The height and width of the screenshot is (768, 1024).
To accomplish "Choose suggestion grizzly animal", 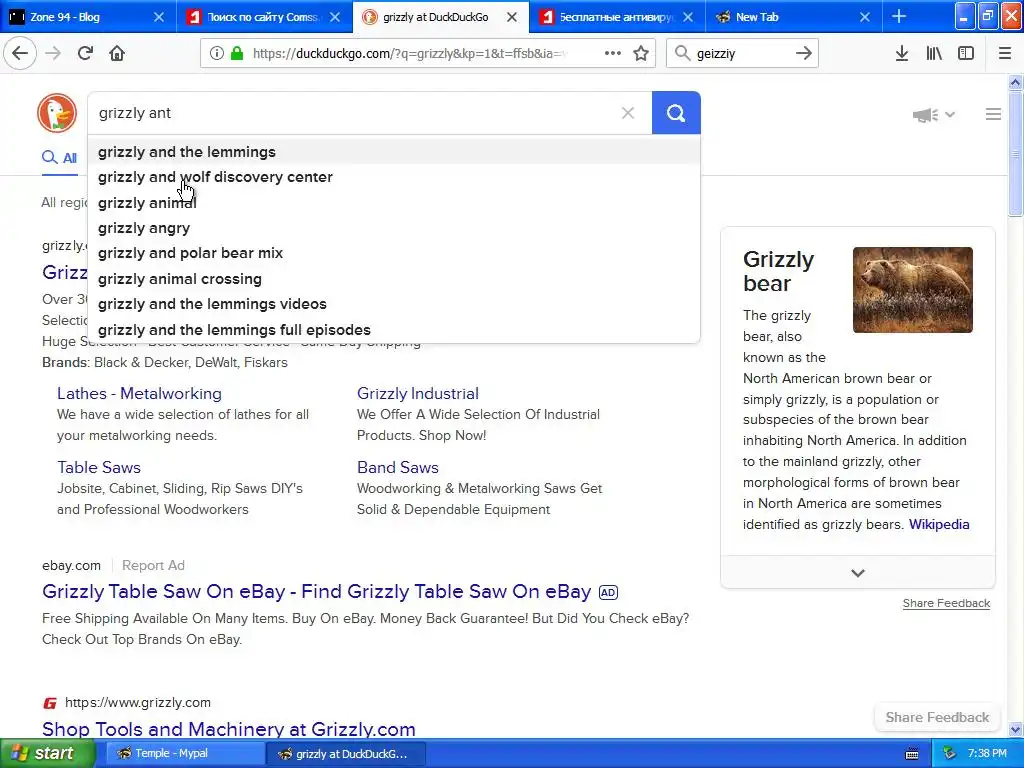I will point(394,203).
